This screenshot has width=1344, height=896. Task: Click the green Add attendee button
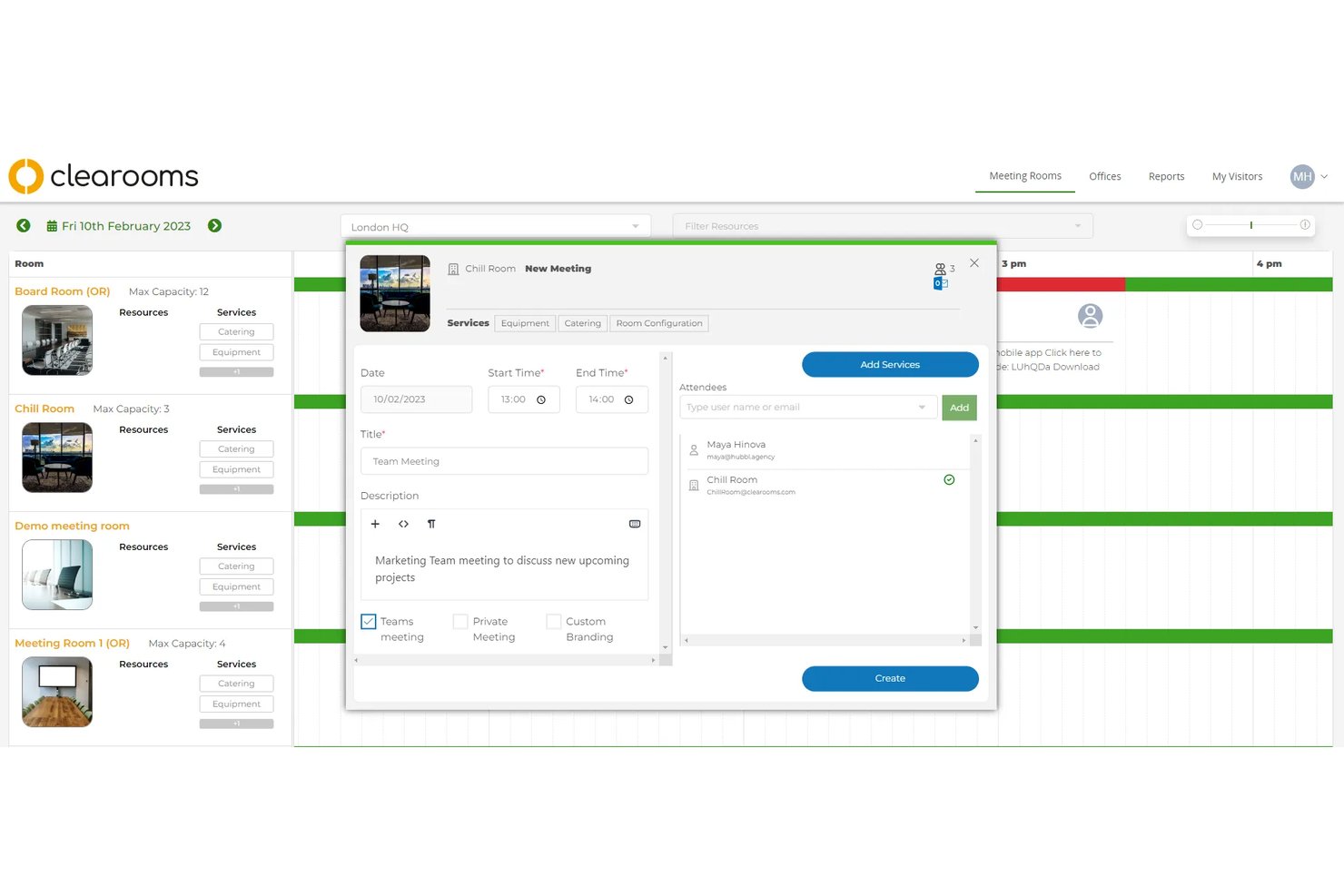959,408
